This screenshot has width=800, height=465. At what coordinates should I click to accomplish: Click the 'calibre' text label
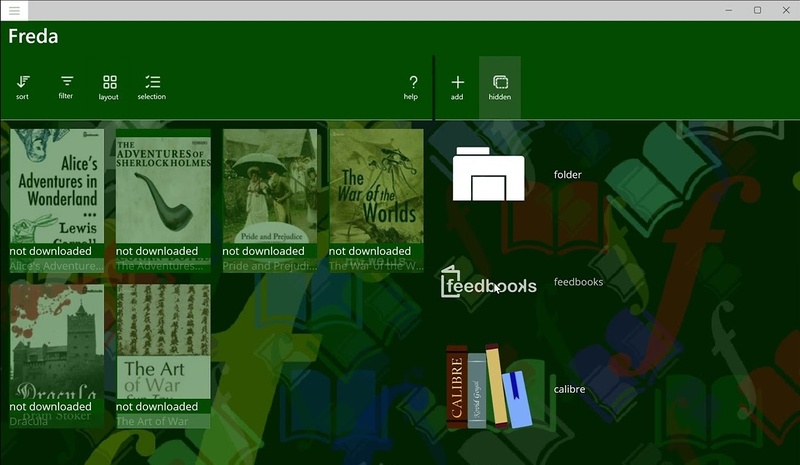(x=569, y=389)
